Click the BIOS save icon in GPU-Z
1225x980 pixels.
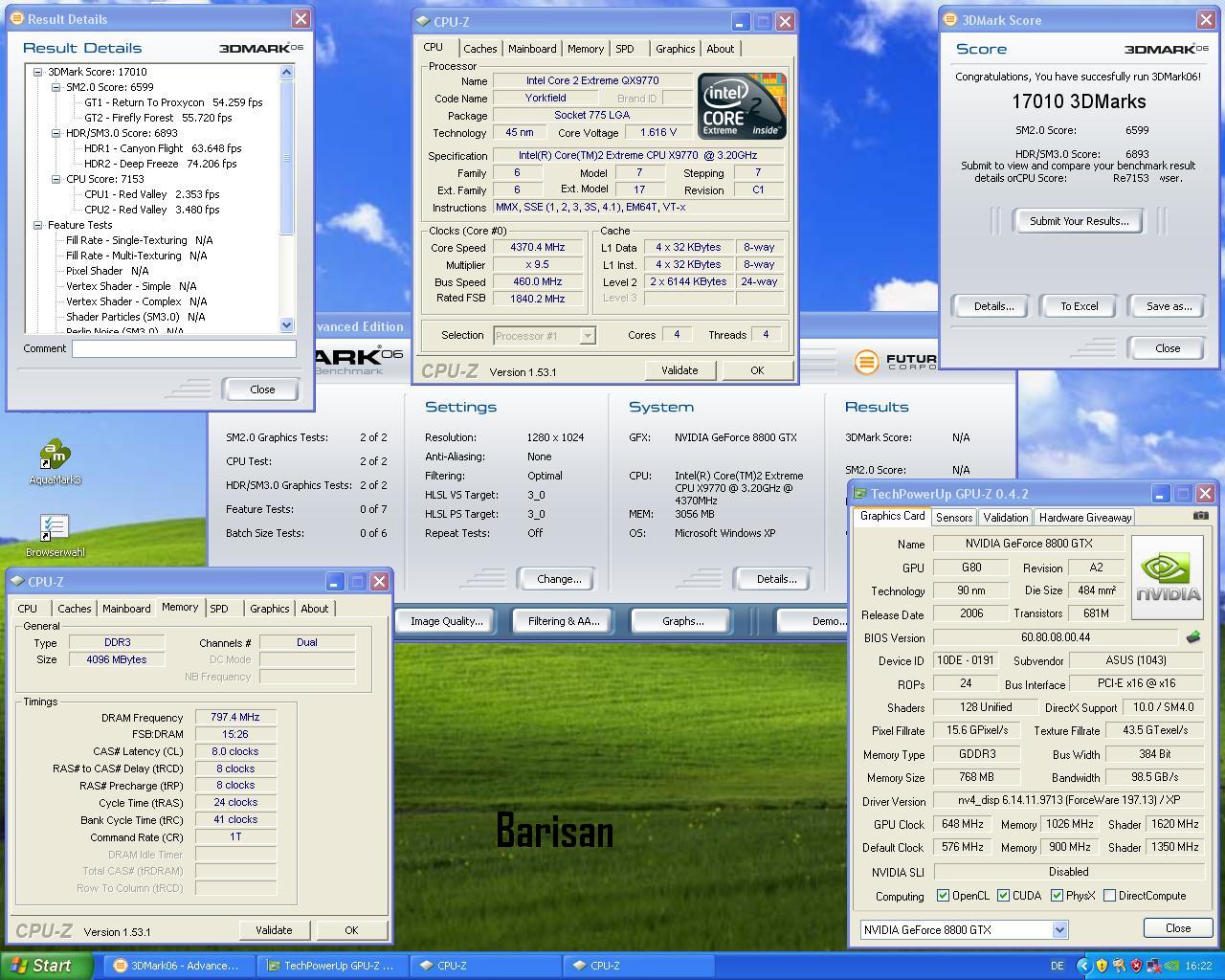[x=1192, y=637]
